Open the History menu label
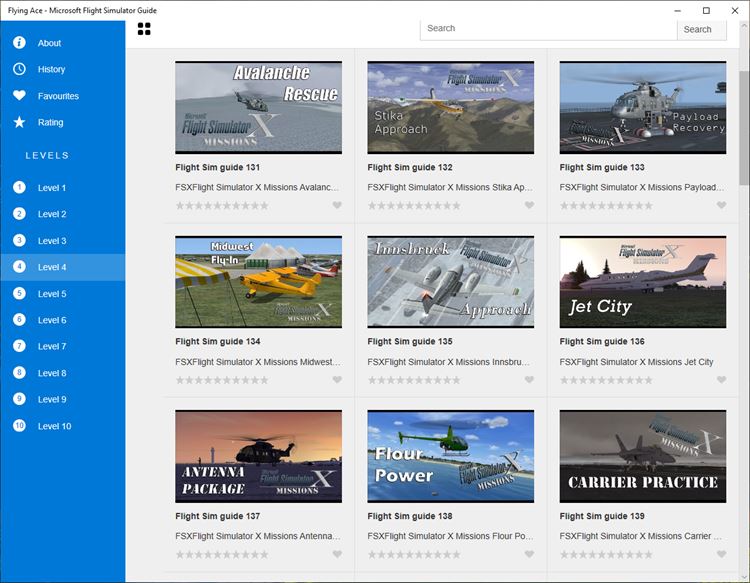The width and height of the screenshot is (750, 583). [51, 69]
